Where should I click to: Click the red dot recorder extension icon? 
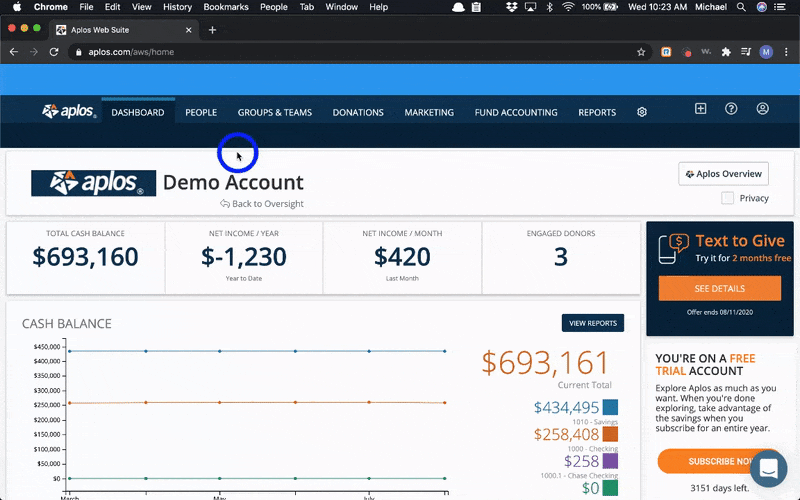(687, 52)
